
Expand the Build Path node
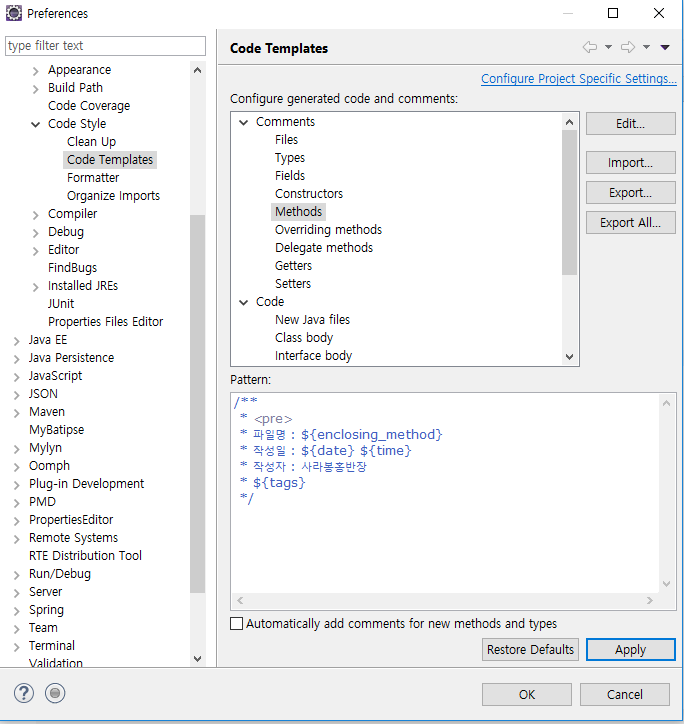coord(36,89)
